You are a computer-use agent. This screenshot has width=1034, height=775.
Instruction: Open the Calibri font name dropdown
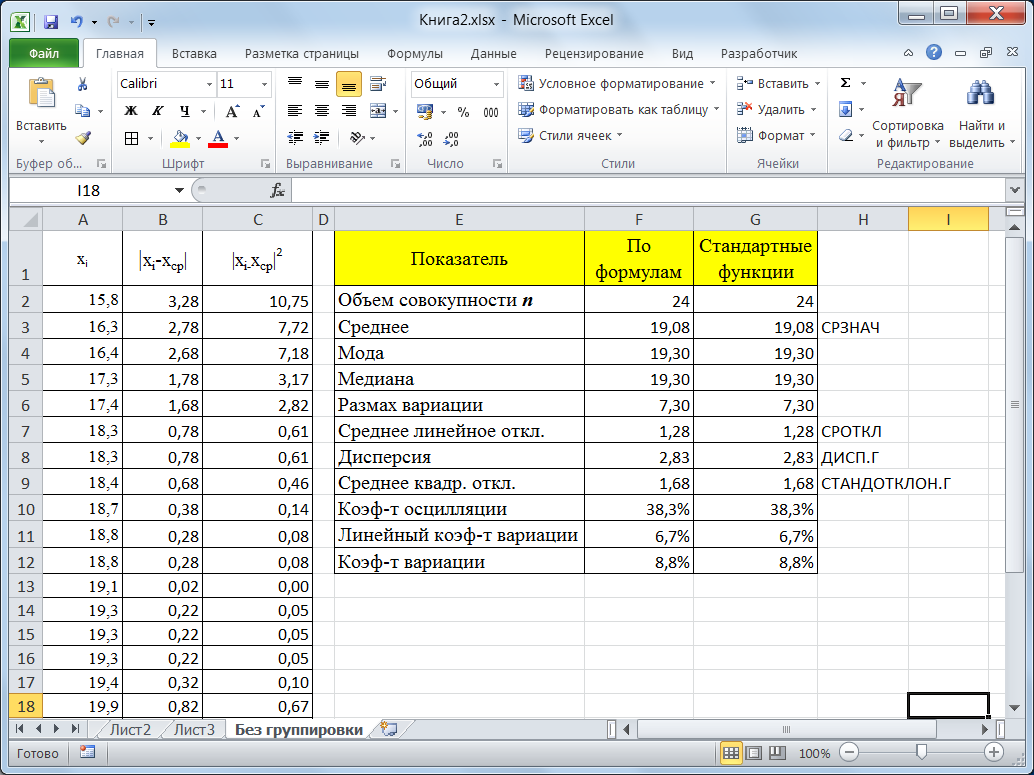pyautogui.click(x=209, y=84)
